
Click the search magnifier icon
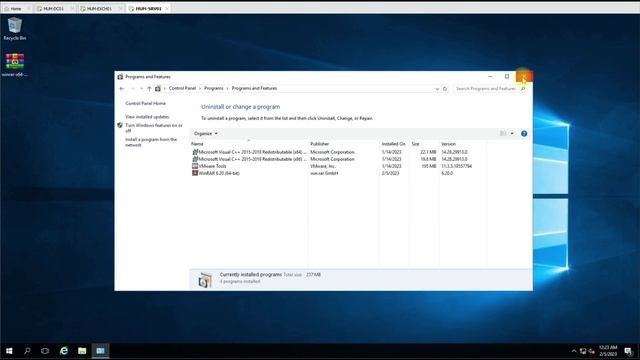pos(523,89)
